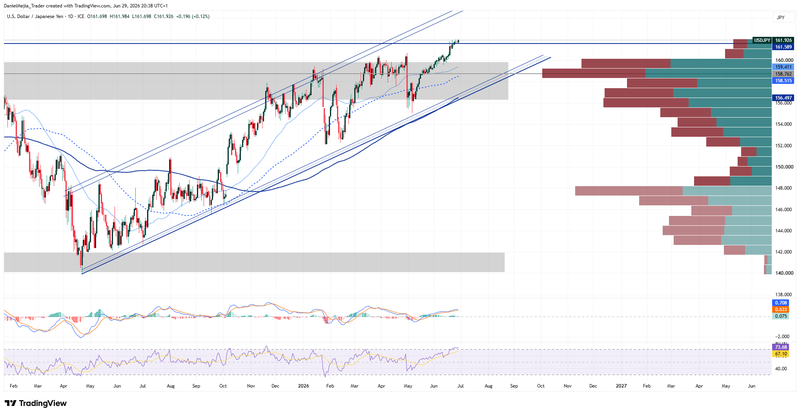The height and width of the screenshot is (415, 800).
Task: Click the +0.12% change value in legend
Action: click(x=202, y=16)
